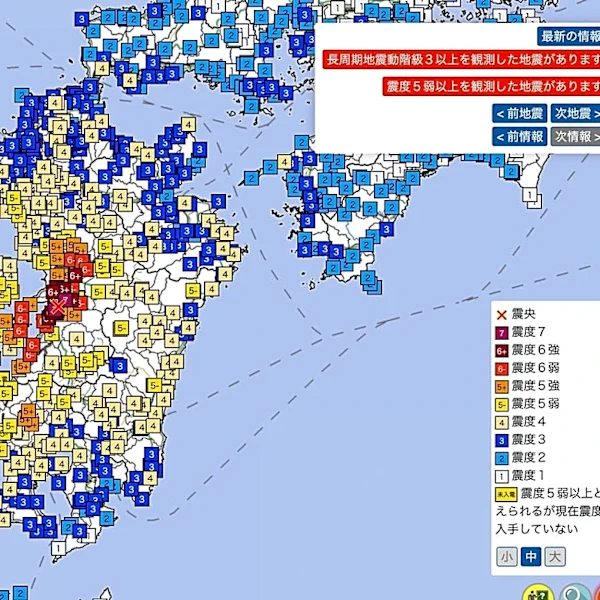
Task: Click the lone intensity 2 marker on the Inland Sea island
Action: pyautogui.click(x=251, y=106)
